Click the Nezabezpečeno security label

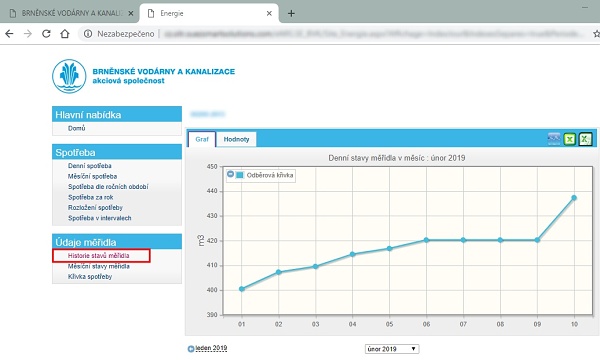point(126,34)
